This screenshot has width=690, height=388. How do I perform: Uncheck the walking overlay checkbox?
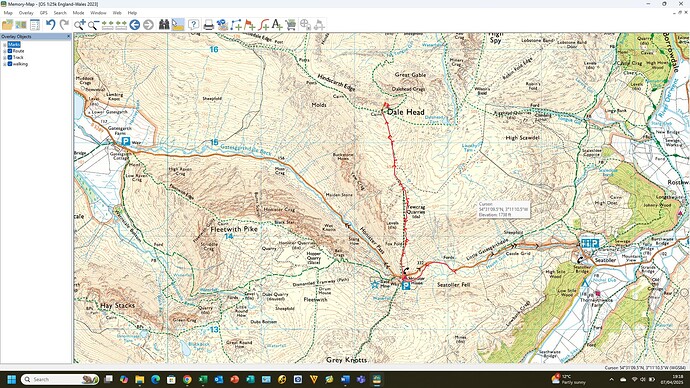[x=10, y=64]
